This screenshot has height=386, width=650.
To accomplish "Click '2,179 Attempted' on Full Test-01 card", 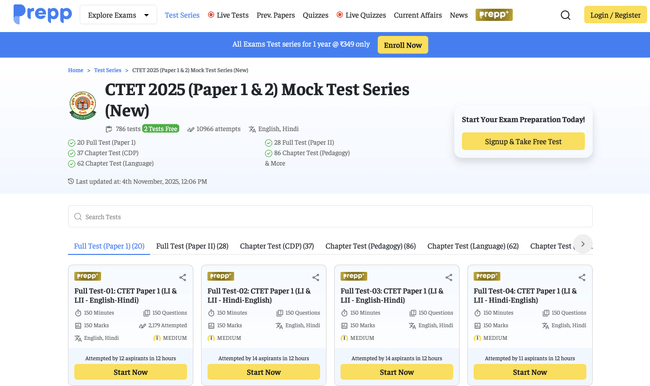I will point(167,325).
